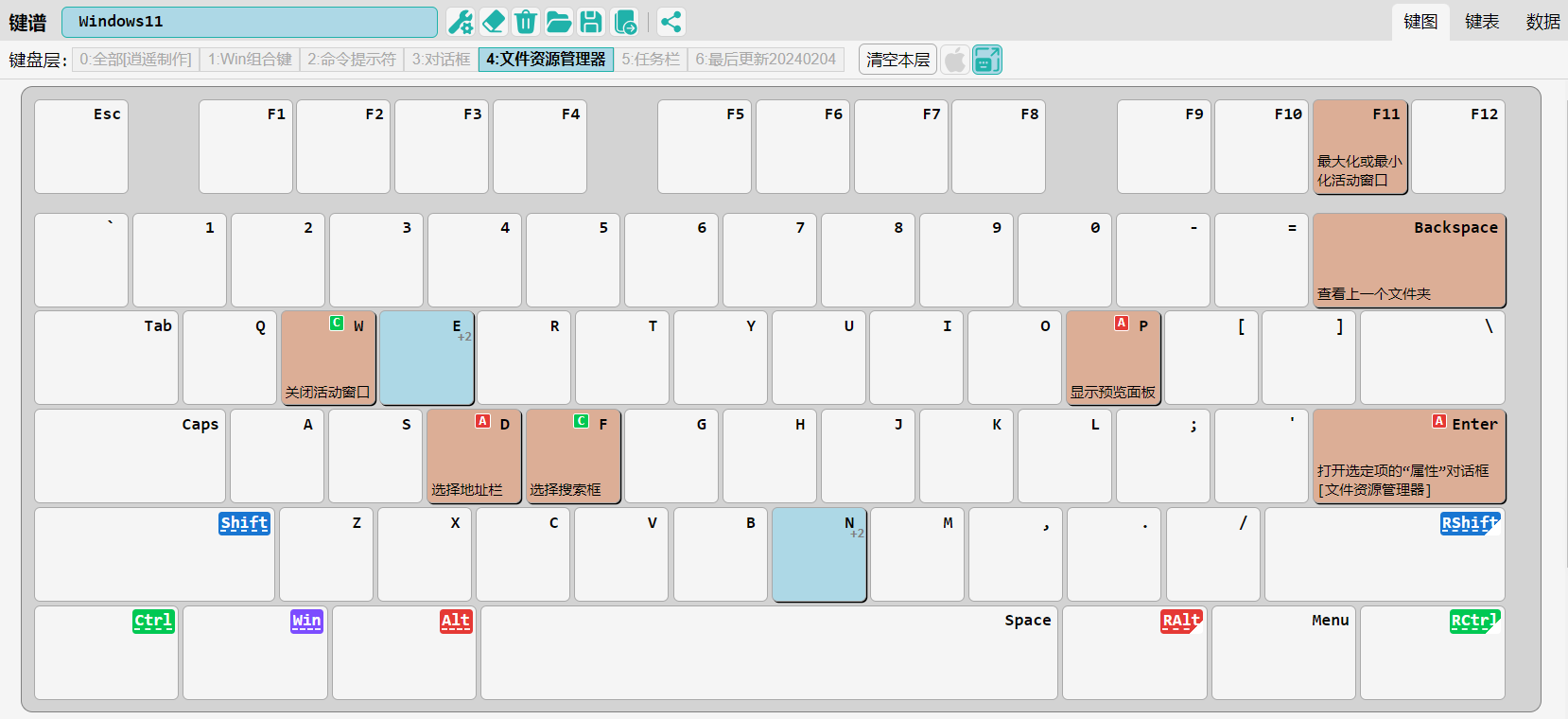The width and height of the screenshot is (1568, 719).
Task: Click the Backspace key labeled 查看上一个文件夹
Action: 1408,260
